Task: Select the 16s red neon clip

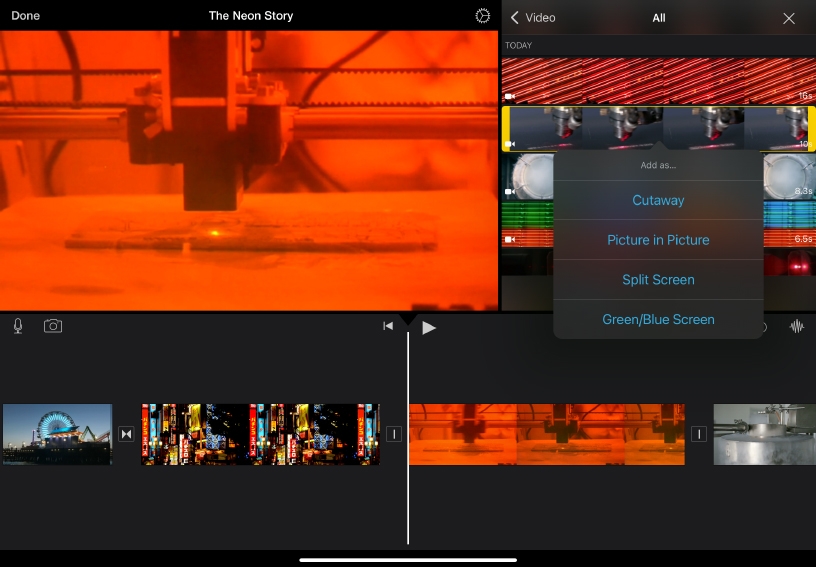Action: point(658,81)
